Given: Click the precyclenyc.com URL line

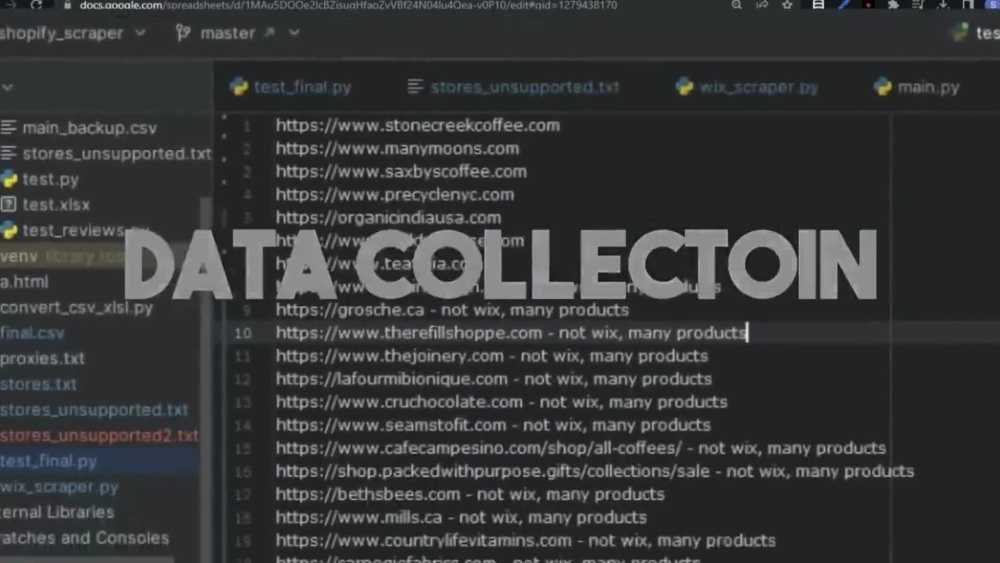Looking at the screenshot, I should coord(395,194).
